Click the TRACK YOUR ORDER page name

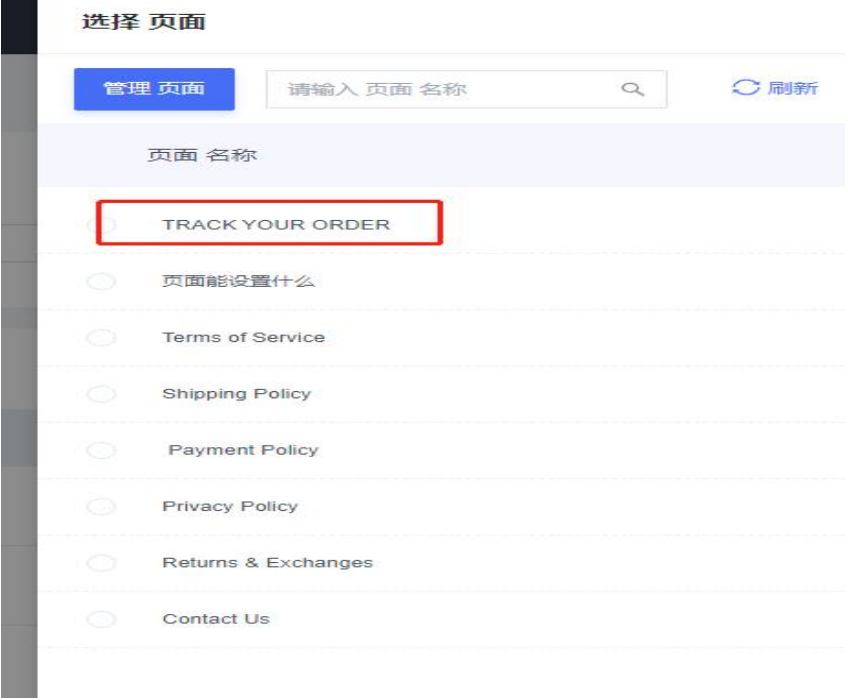click(276, 225)
